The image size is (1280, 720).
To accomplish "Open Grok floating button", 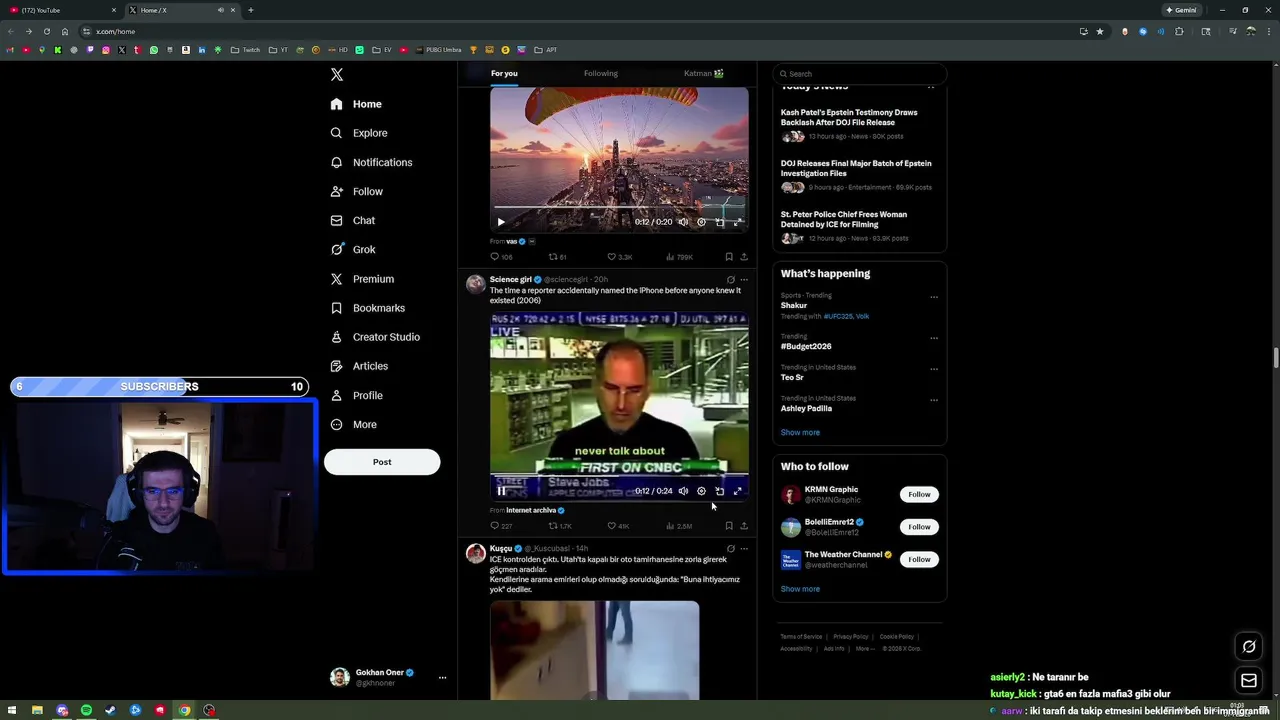I will click(x=1249, y=647).
